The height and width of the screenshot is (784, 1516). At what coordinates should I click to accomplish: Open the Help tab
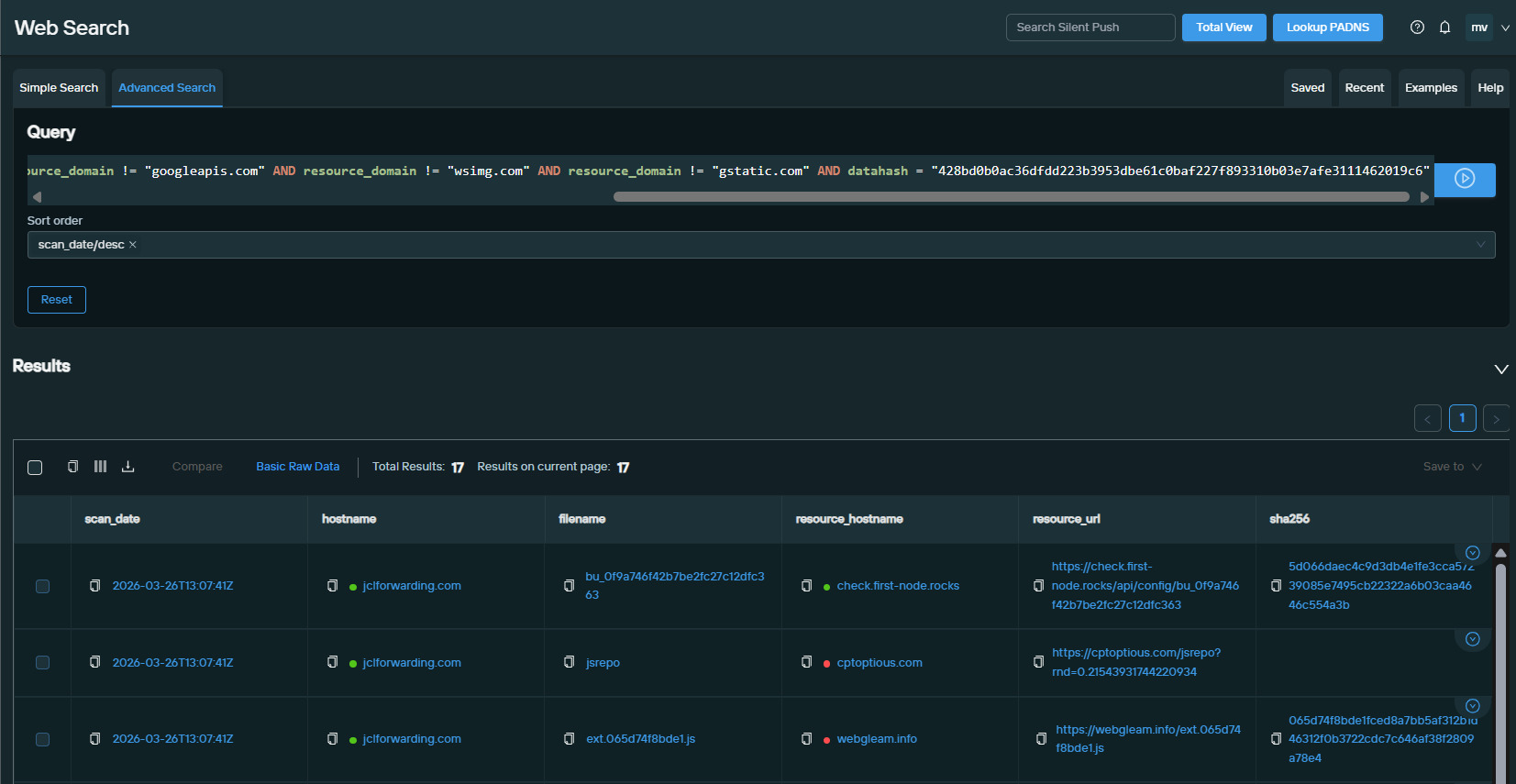pos(1490,88)
